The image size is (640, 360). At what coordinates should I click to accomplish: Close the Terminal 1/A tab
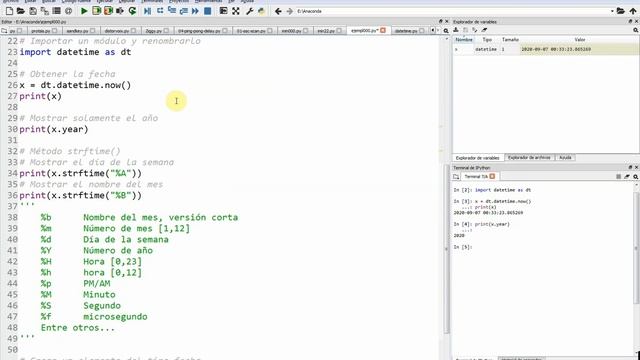point(492,176)
